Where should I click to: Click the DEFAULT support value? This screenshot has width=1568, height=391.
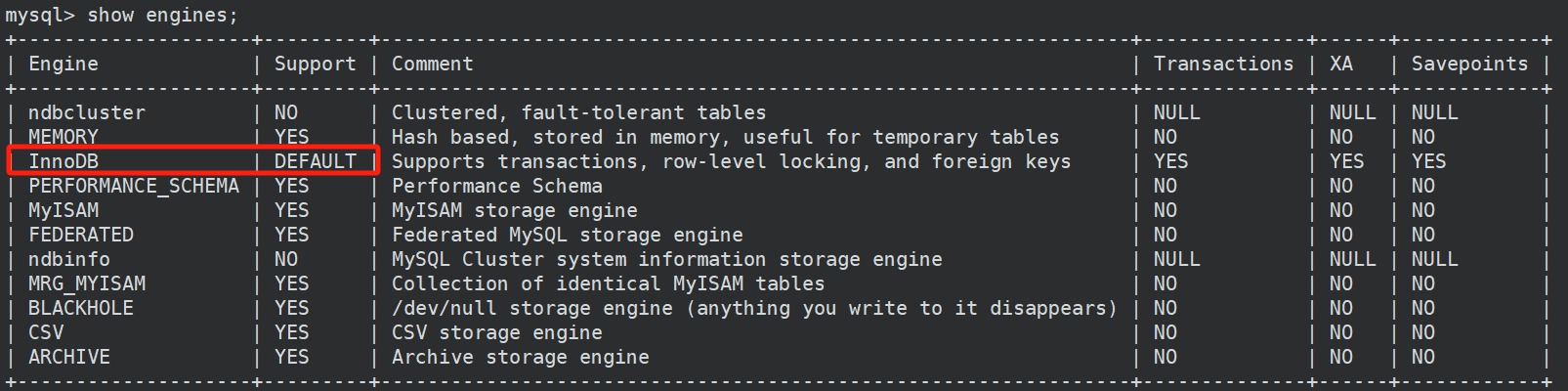pyautogui.click(x=315, y=161)
